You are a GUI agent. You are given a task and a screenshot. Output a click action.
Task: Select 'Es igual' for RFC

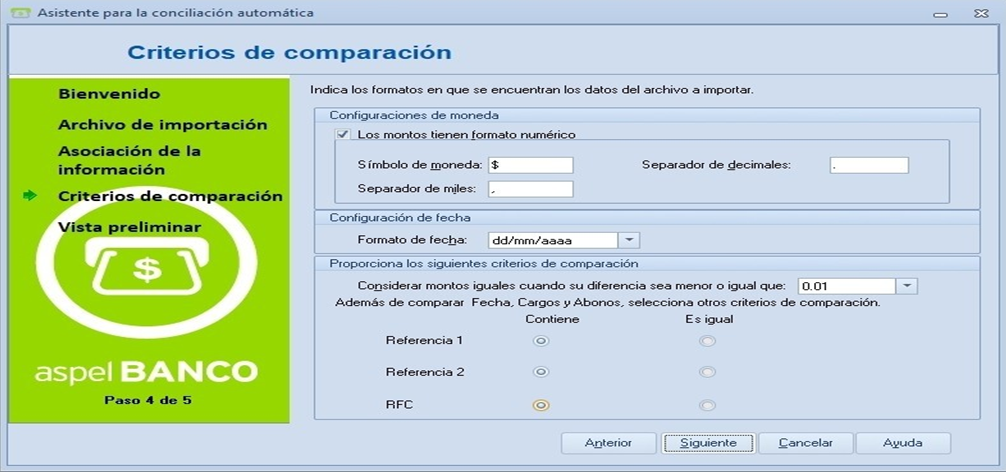pyautogui.click(x=707, y=405)
